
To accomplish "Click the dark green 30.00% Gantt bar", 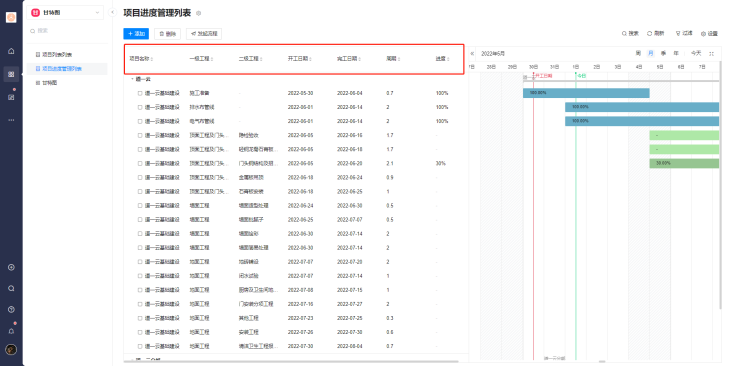I will pos(684,164).
